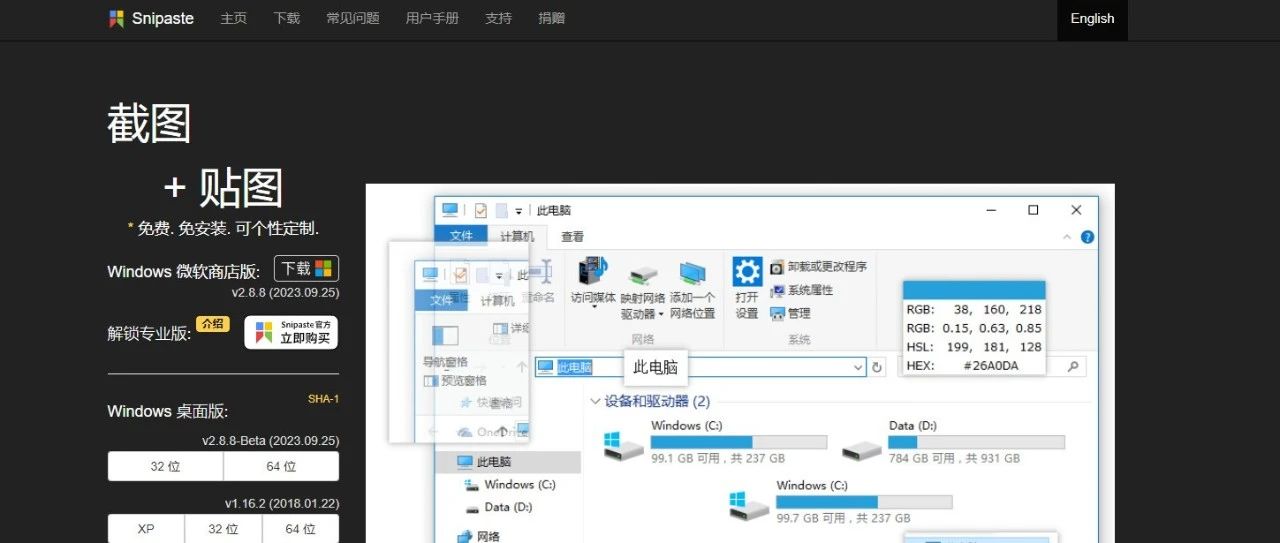This screenshot has height=543, width=1280.
Task: Download the v2.8.8-Beta 64 位 build
Action: tap(281, 466)
